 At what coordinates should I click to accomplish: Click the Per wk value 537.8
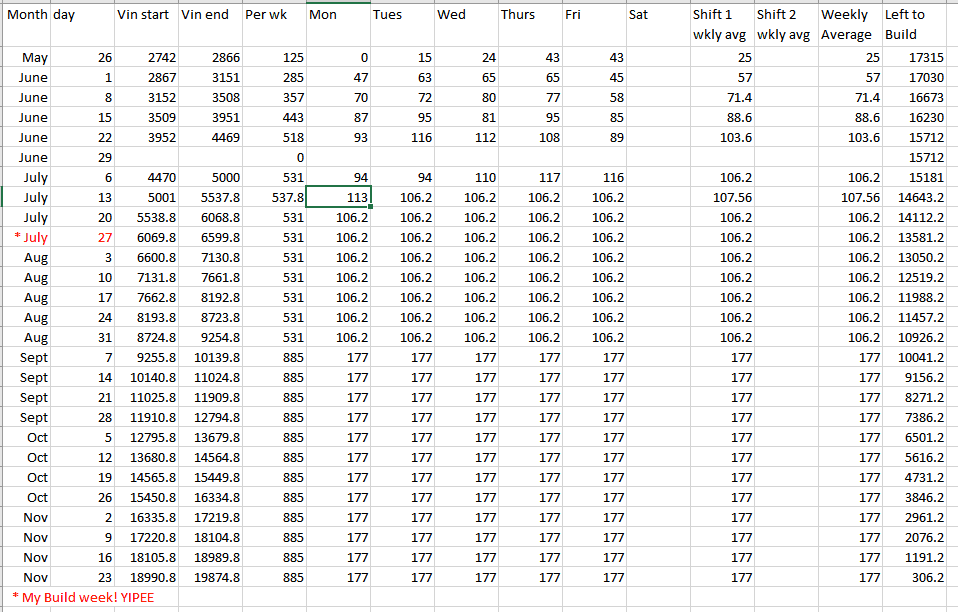point(273,197)
